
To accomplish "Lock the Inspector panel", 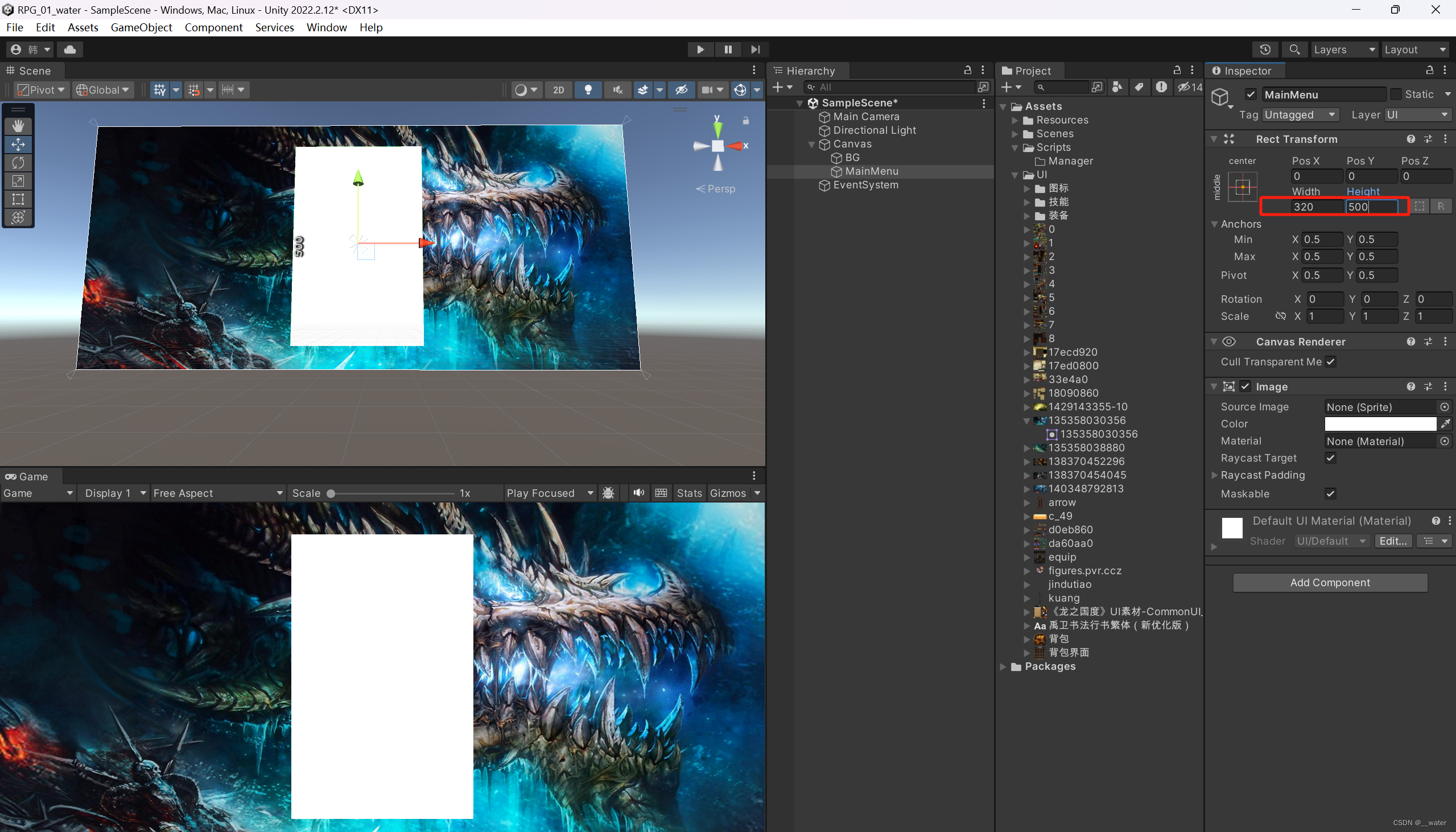I will pyautogui.click(x=1430, y=70).
